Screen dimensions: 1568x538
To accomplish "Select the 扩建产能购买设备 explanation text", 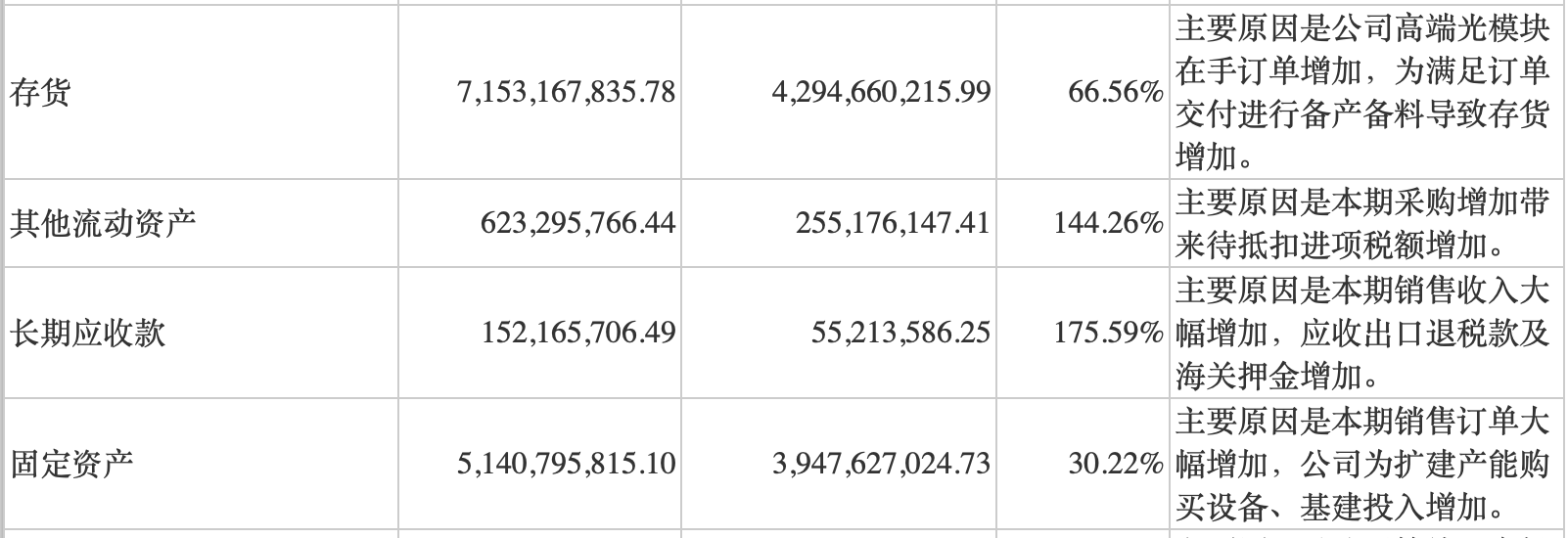I will click(x=1362, y=463).
